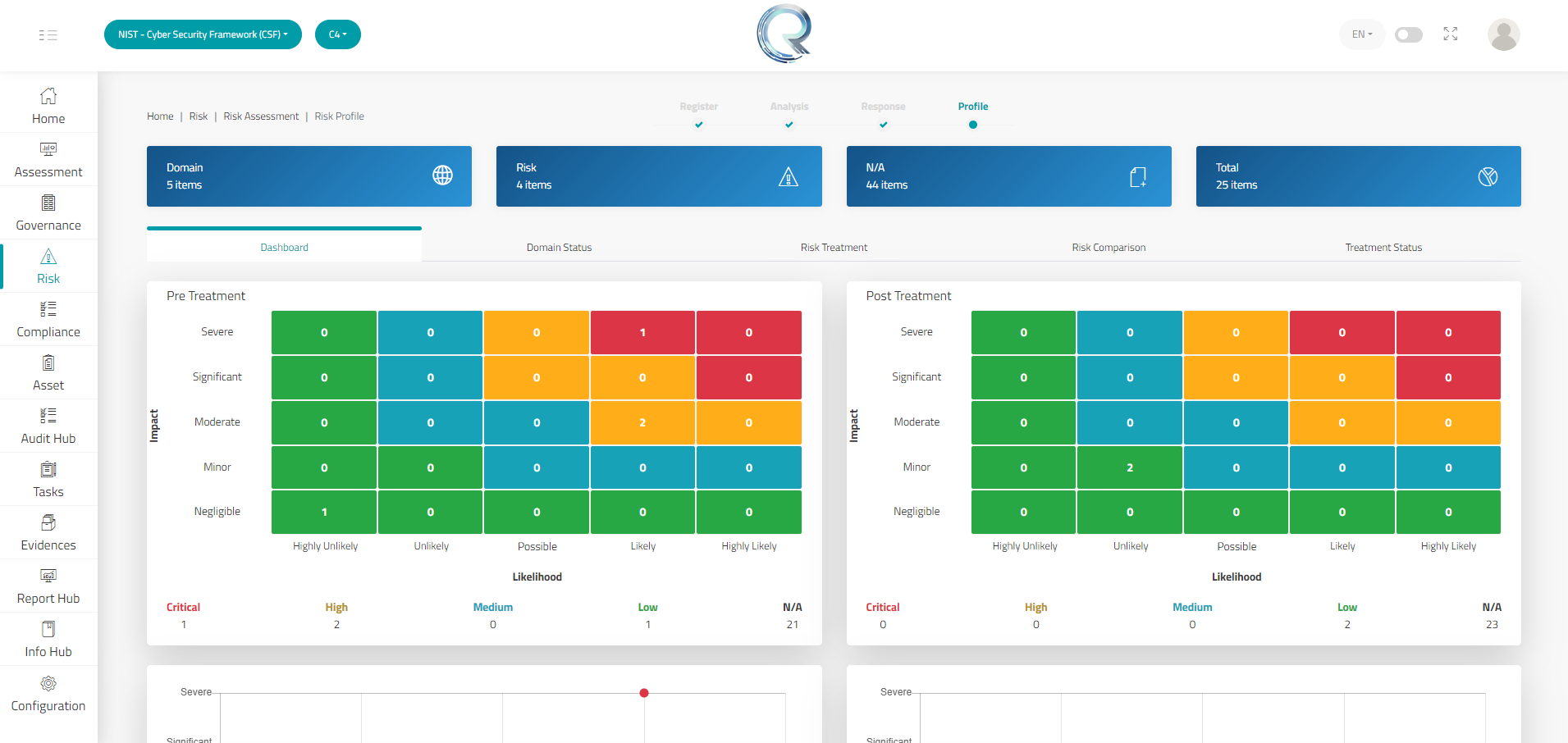The image size is (1568, 743).
Task: Enter fullscreen with the expand icon
Action: [x=1451, y=34]
